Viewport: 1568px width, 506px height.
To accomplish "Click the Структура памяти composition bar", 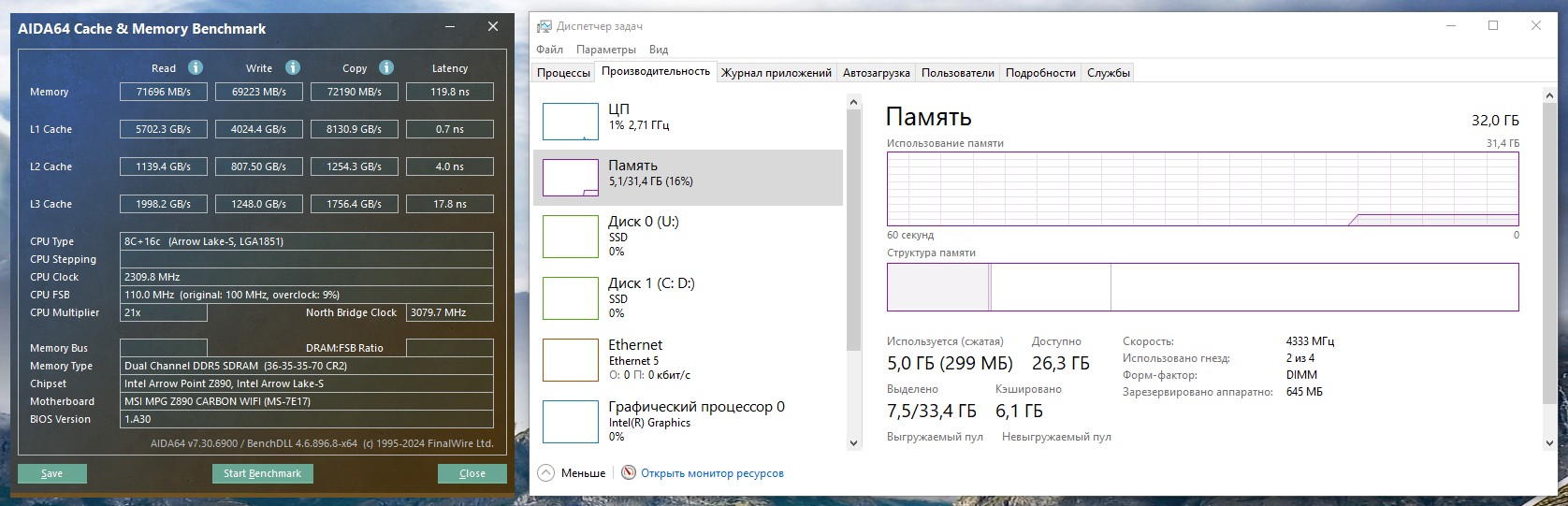I will [1202, 287].
